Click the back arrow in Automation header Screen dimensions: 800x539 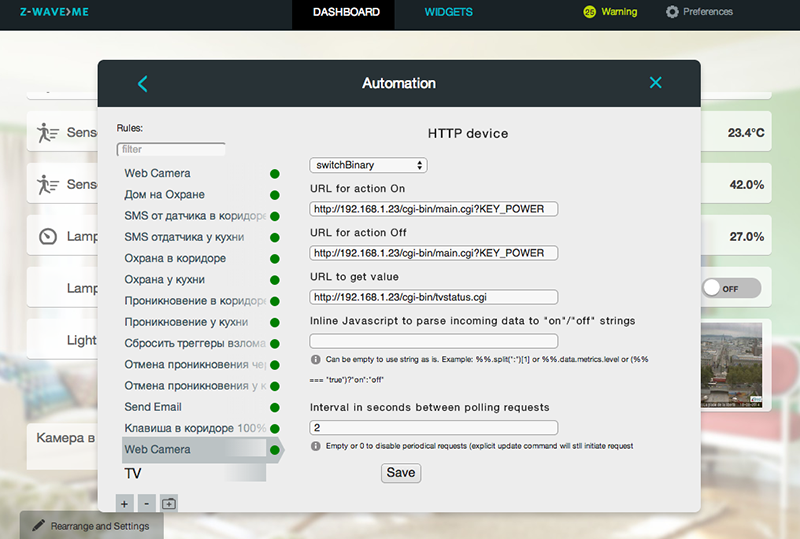point(143,84)
